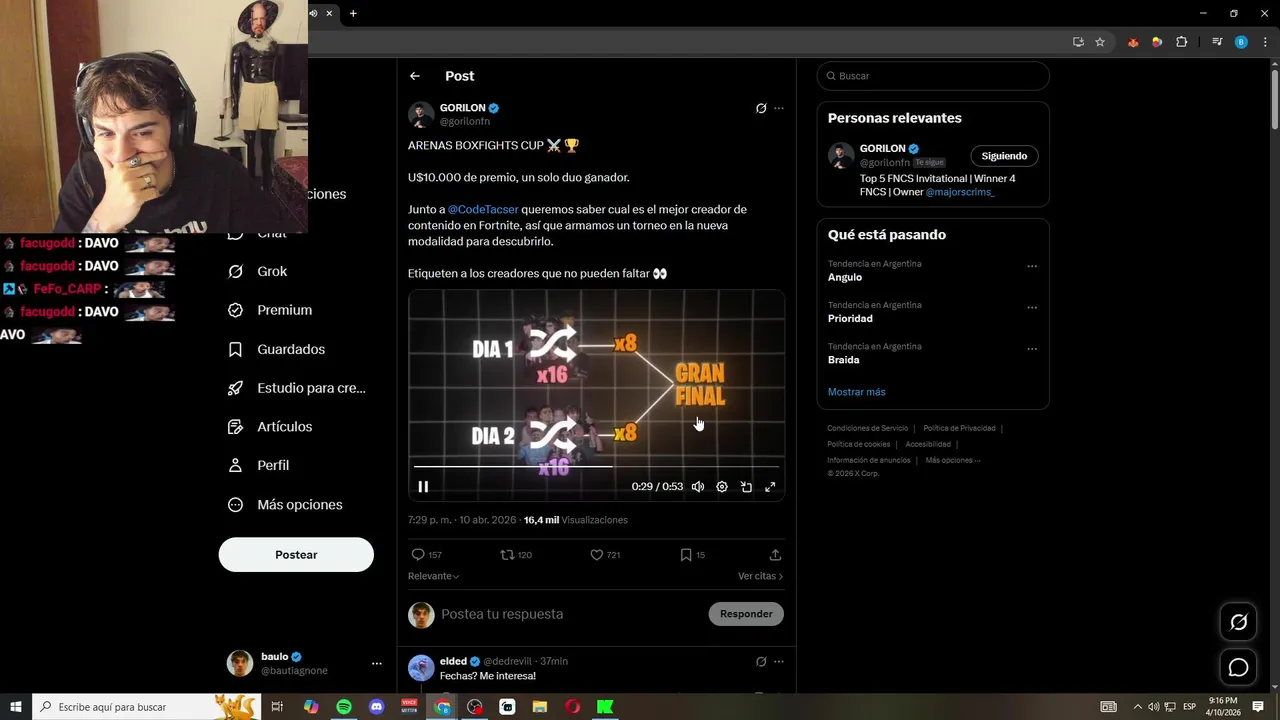
Task: Open more options for Angulo trend
Action: tap(1032, 266)
